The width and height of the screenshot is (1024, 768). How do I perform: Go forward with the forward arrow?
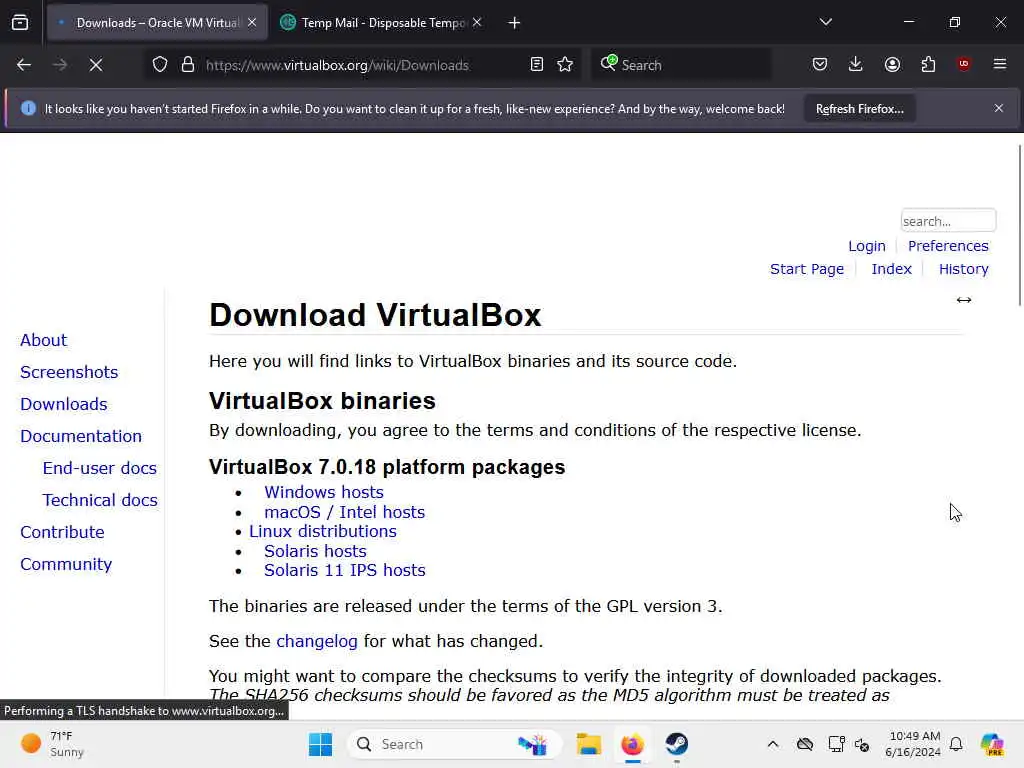pyautogui.click(x=60, y=65)
